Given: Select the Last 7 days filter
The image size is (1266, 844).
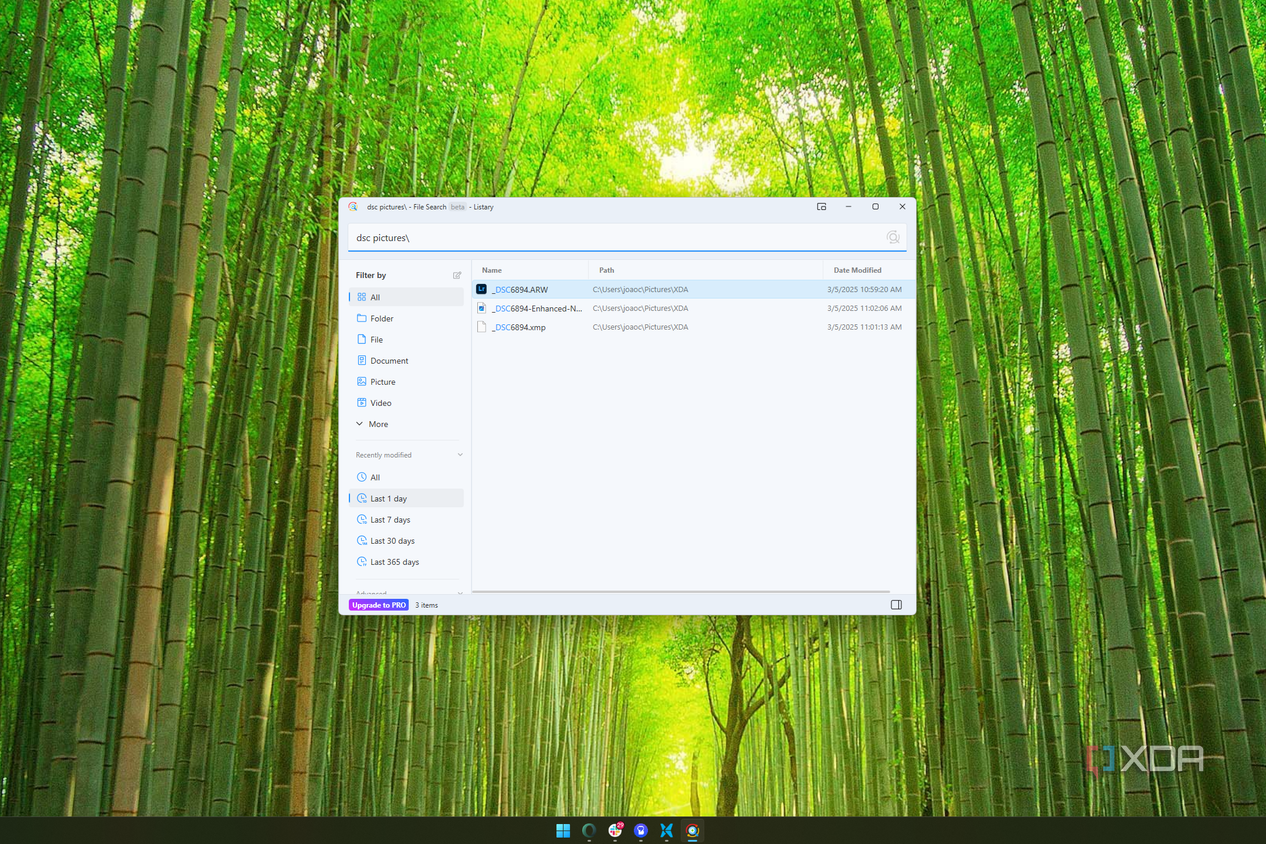Looking at the screenshot, I should point(406,519).
